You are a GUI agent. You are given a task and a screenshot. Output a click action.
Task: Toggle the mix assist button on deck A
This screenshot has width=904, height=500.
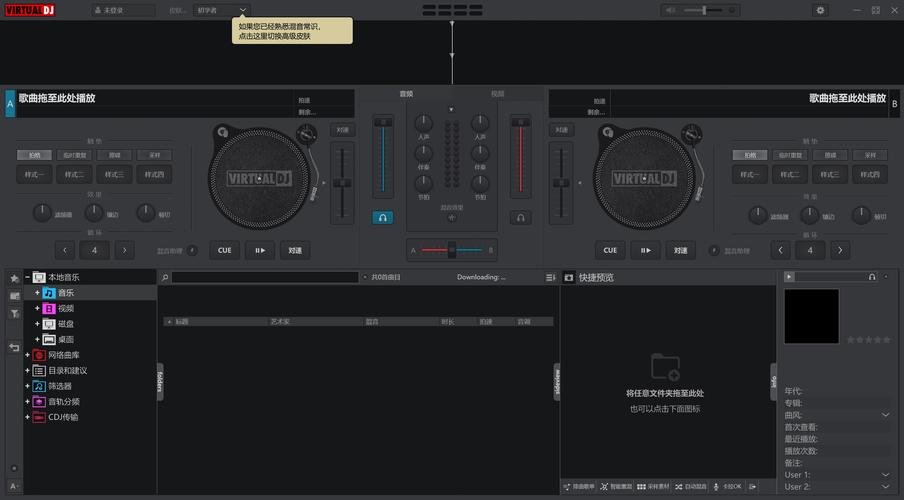[192, 250]
